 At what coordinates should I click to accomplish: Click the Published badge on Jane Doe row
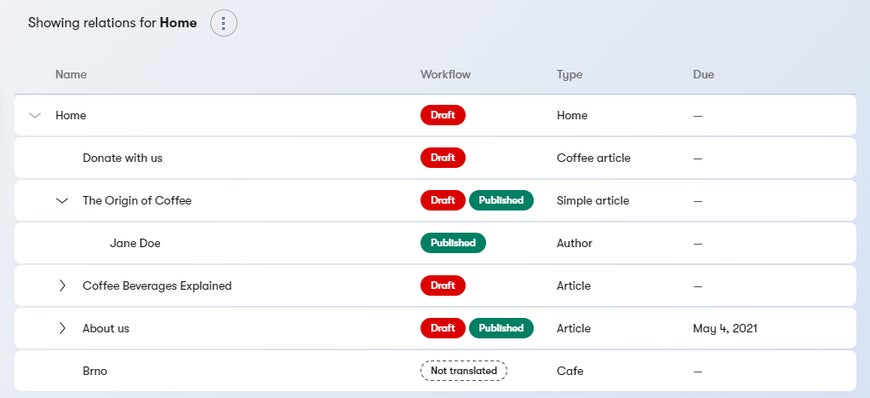click(x=453, y=243)
